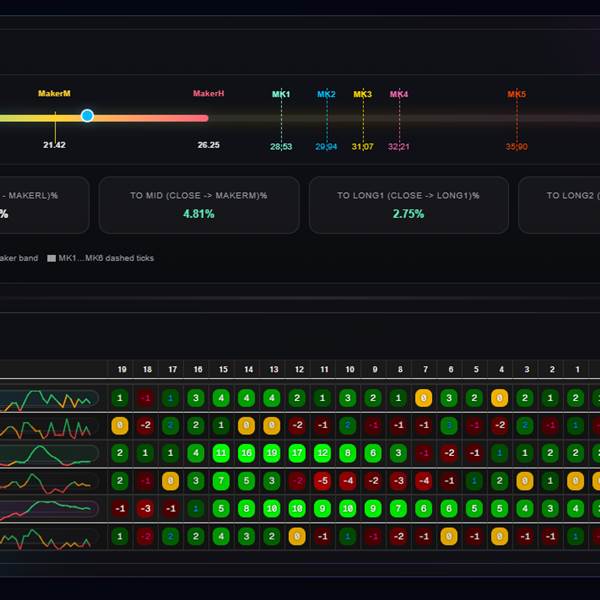
Task: Select the MK1 dashed marker label
Action: tap(281, 94)
